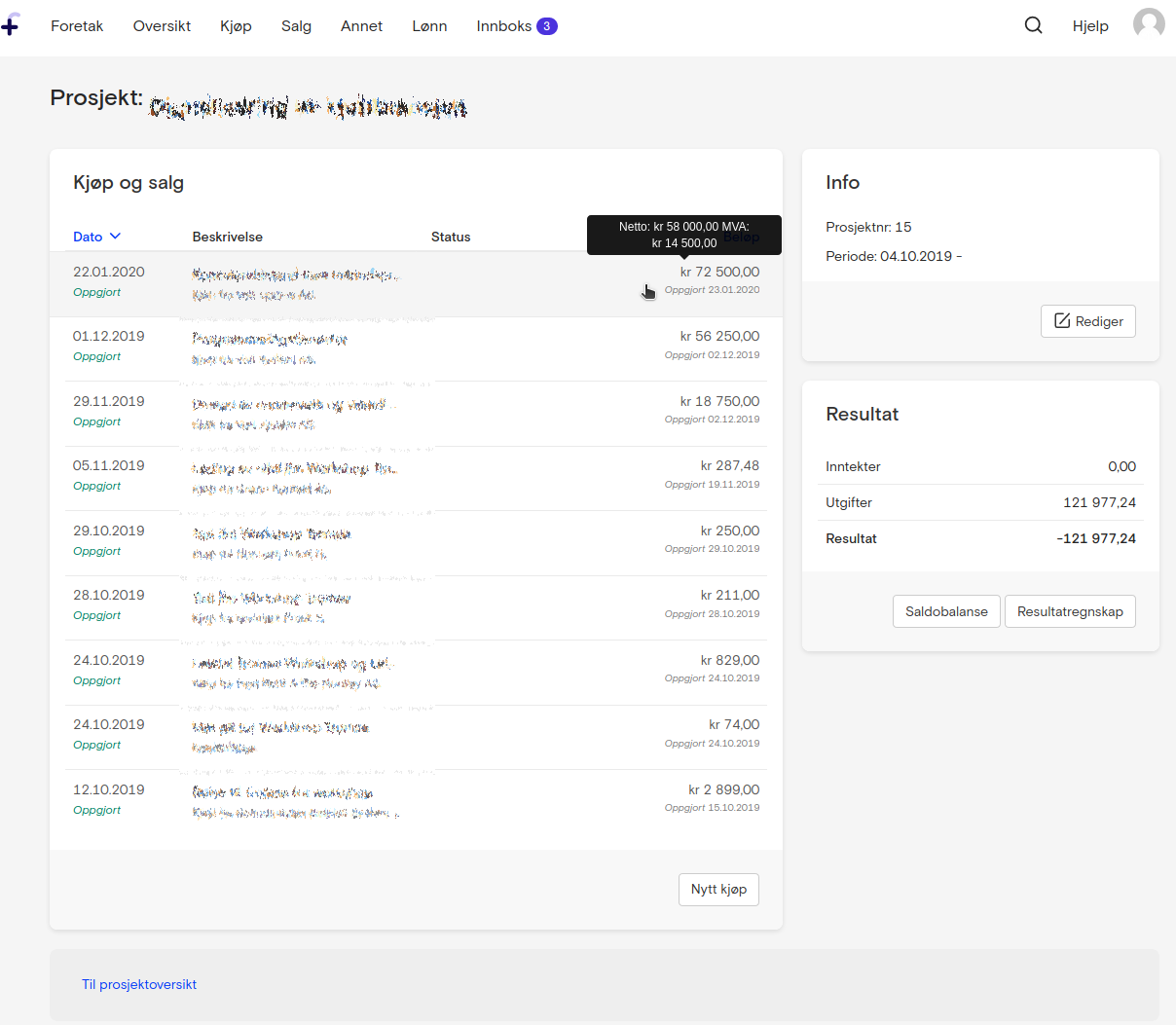This screenshot has height=1025, width=1176.
Task: Open the Lønn menu
Action: [429, 26]
